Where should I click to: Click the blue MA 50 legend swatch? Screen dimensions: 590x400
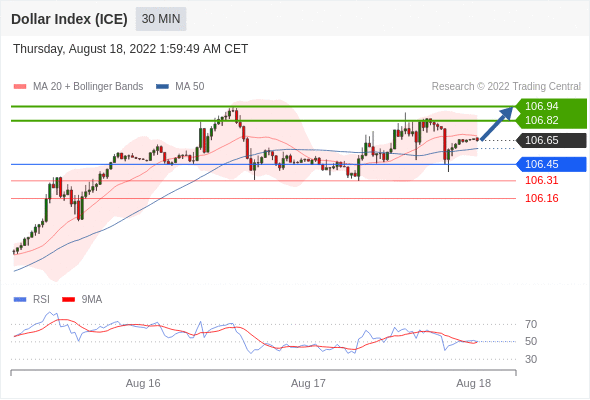click(x=162, y=87)
